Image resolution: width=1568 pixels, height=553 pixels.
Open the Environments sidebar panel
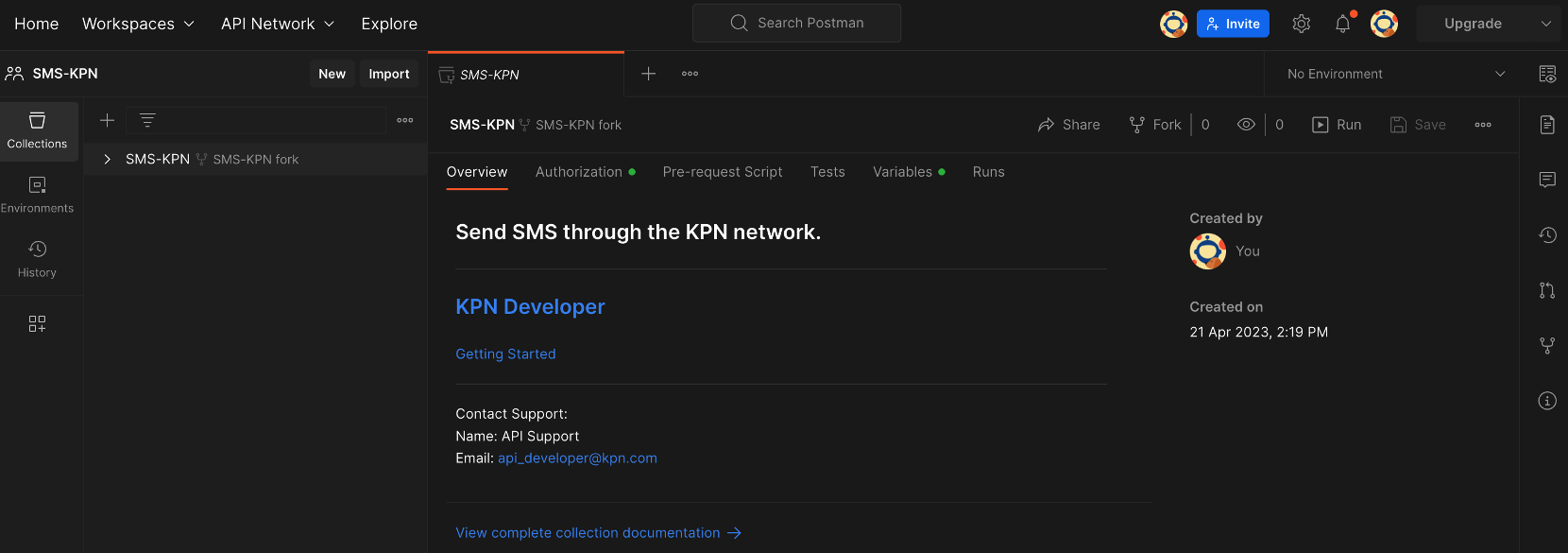click(38, 195)
